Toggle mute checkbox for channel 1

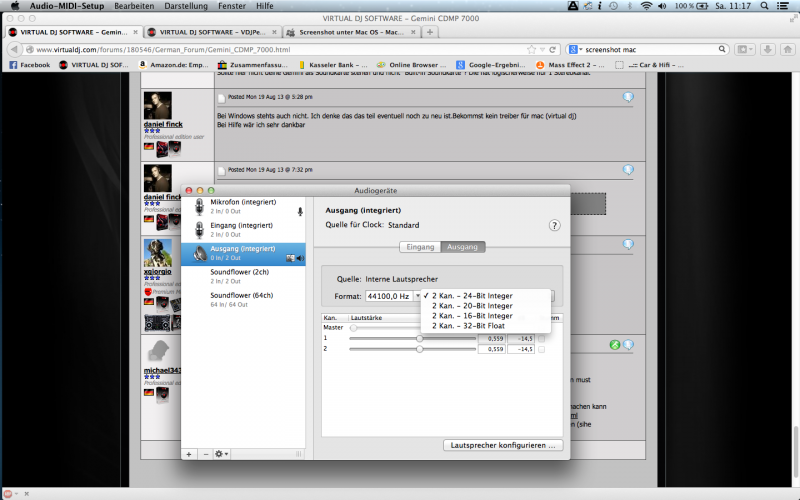542,338
